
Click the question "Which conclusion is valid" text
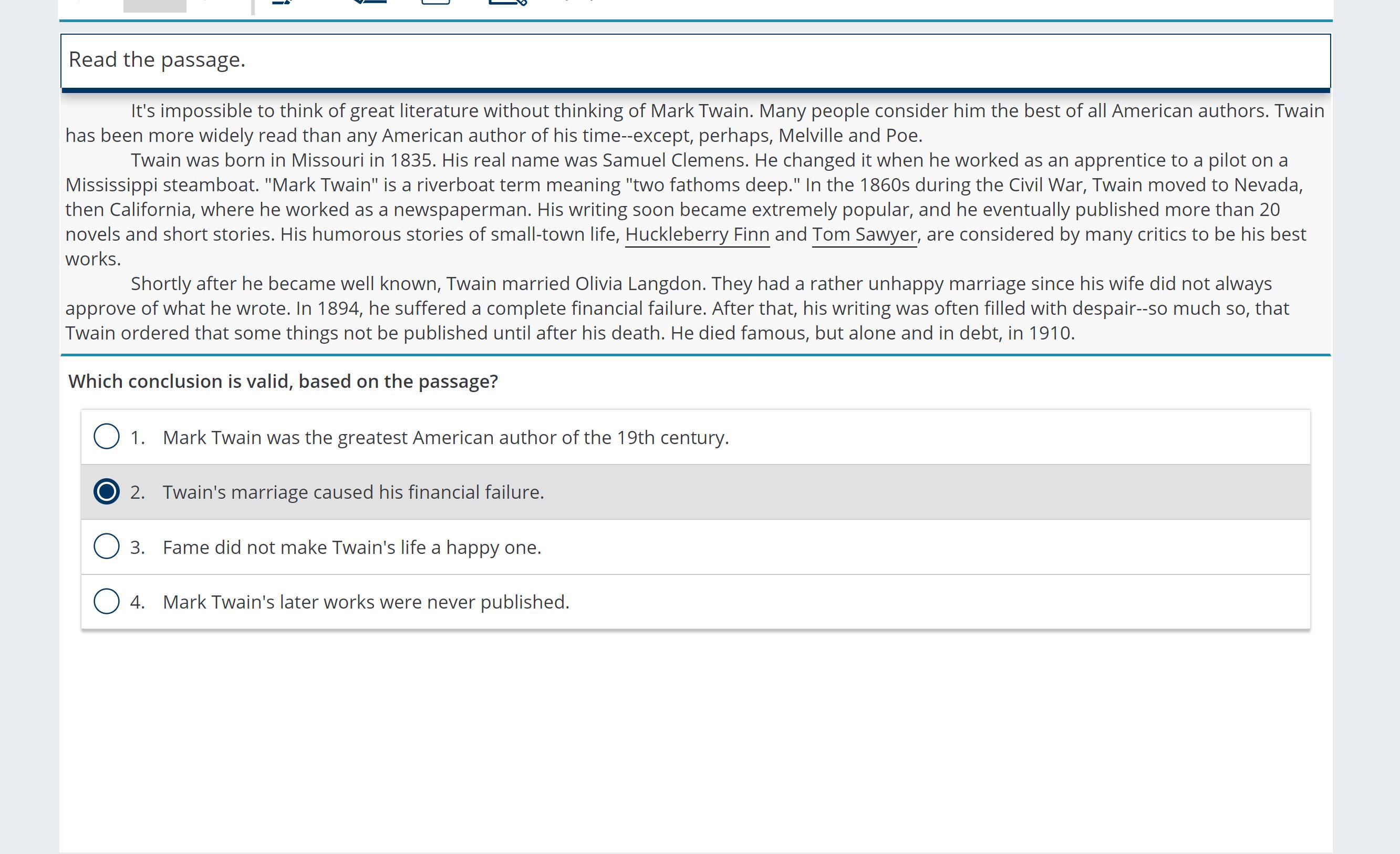[x=283, y=382]
